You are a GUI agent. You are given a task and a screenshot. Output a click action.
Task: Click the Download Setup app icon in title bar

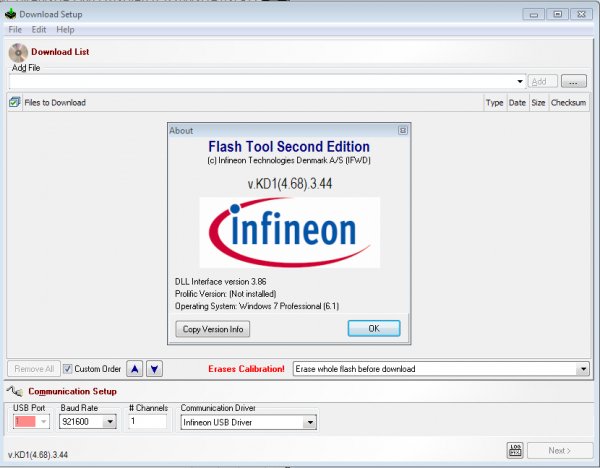click(x=11, y=14)
